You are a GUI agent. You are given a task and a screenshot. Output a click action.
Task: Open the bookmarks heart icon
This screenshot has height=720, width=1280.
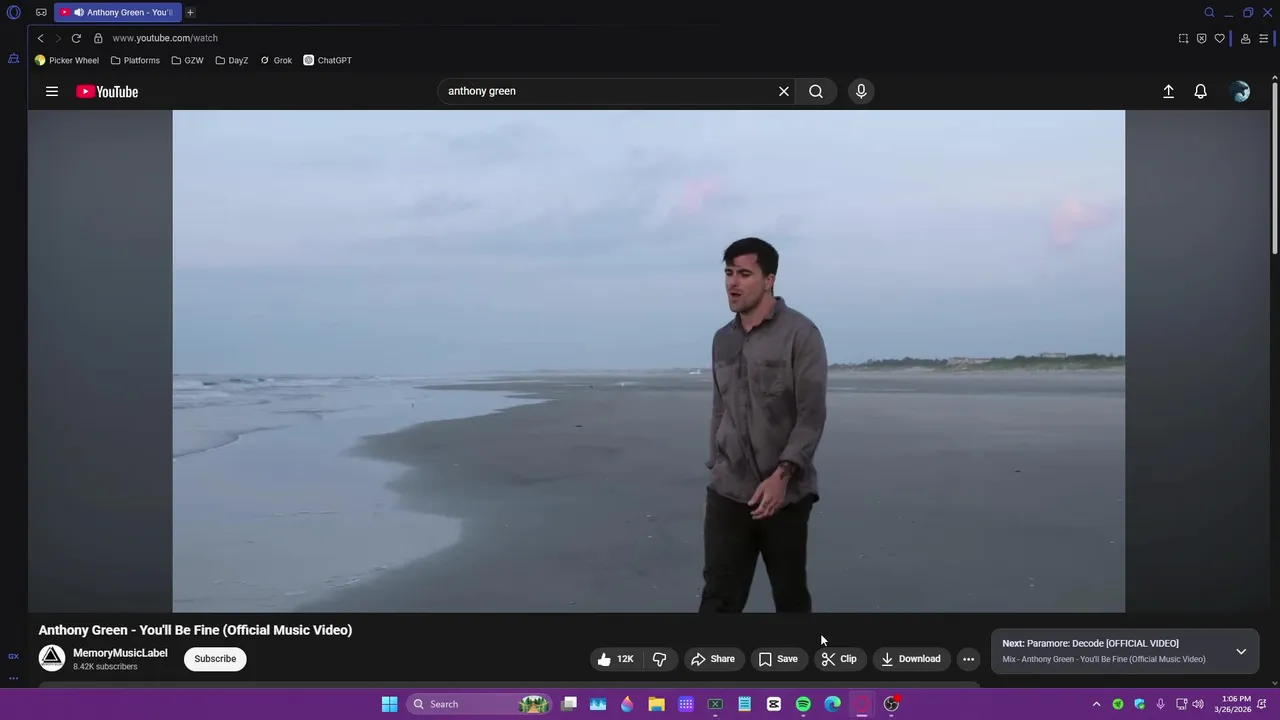1219,38
